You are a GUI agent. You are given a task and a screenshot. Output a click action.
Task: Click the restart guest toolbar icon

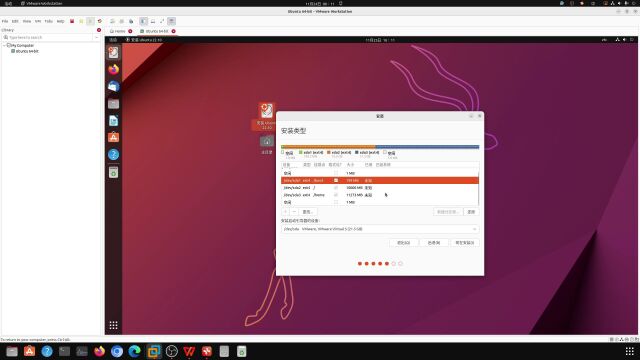coord(100,21)
